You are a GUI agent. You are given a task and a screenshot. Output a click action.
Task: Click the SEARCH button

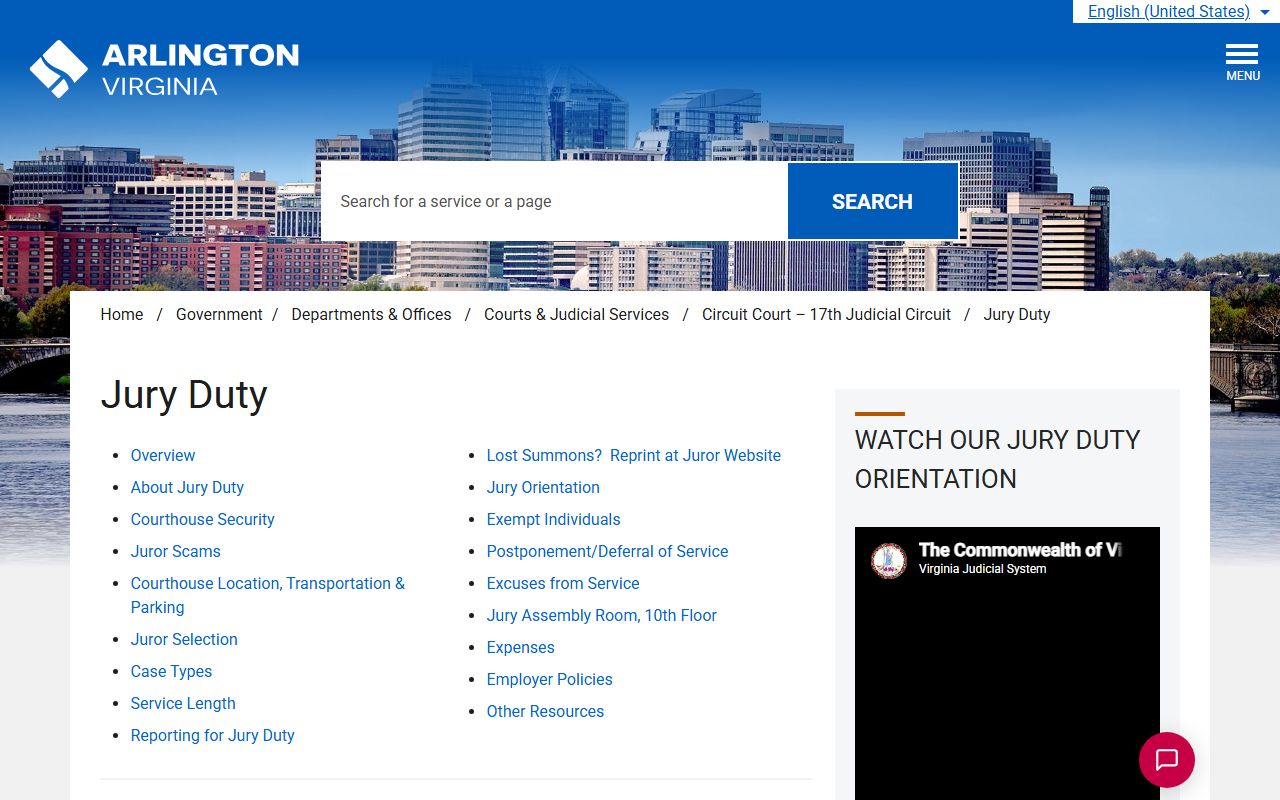tap(872, 201)
